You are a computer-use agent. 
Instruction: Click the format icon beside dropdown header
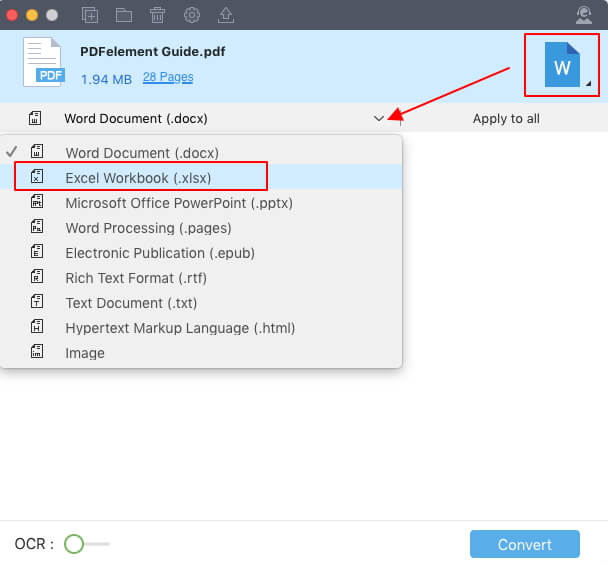35,118
